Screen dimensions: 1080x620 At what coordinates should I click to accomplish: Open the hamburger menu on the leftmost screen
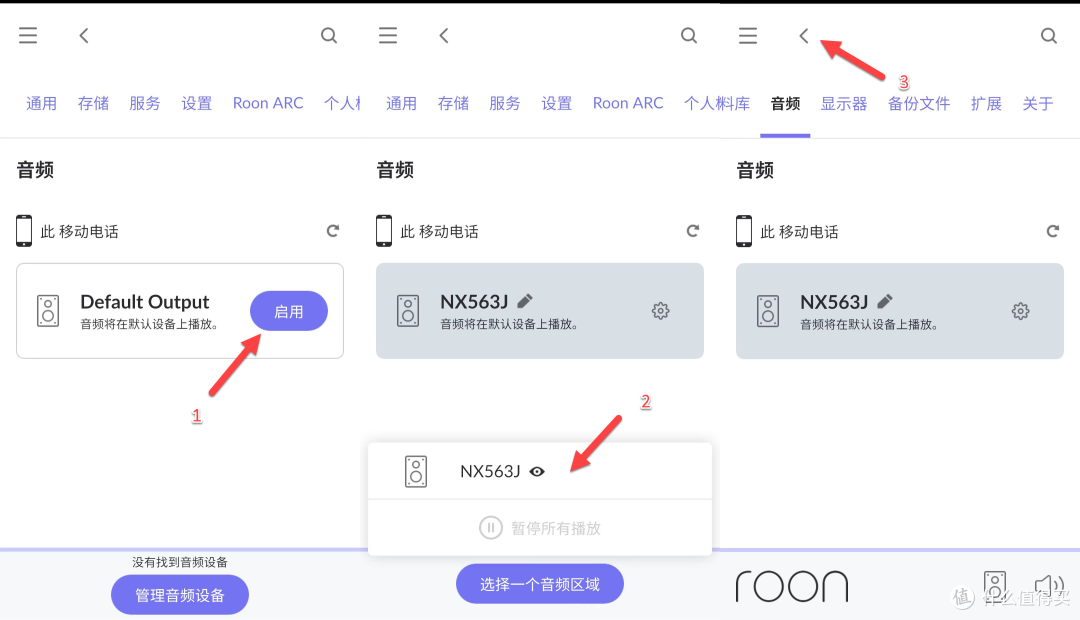[x=28, y=35]
